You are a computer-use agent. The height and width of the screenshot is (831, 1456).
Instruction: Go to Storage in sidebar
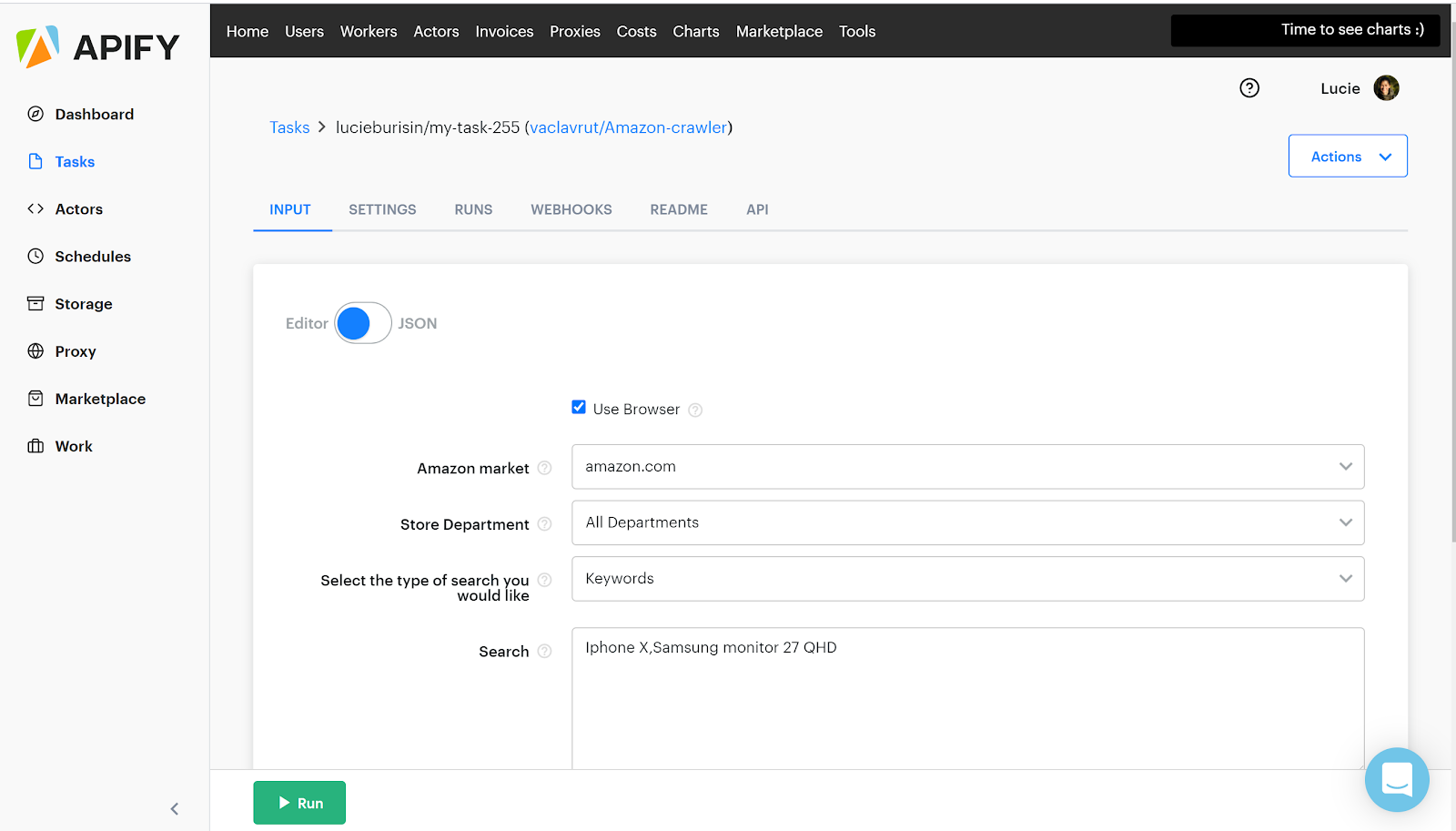tap(84, 303)
